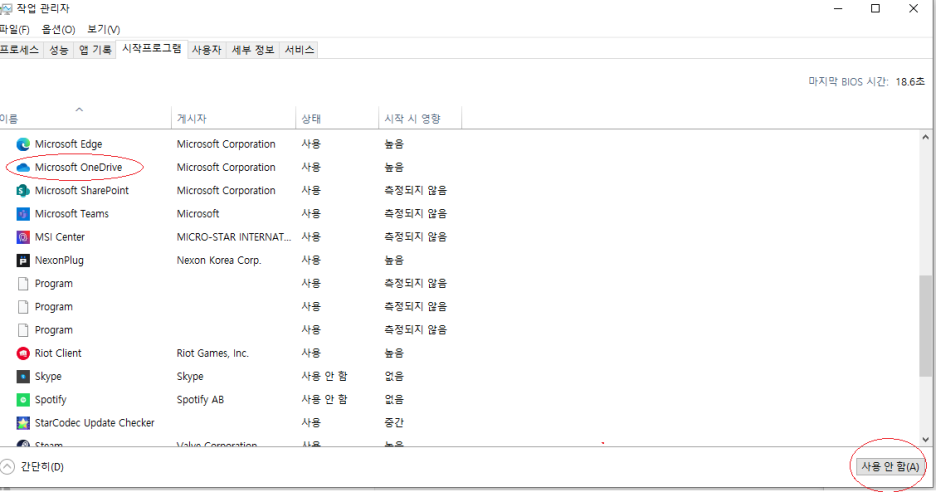Image resolution: width=936 pixels, height=492 pixels.
Task: Click Nexon Korea Corp. publisher cell
Action: (219, 260)
